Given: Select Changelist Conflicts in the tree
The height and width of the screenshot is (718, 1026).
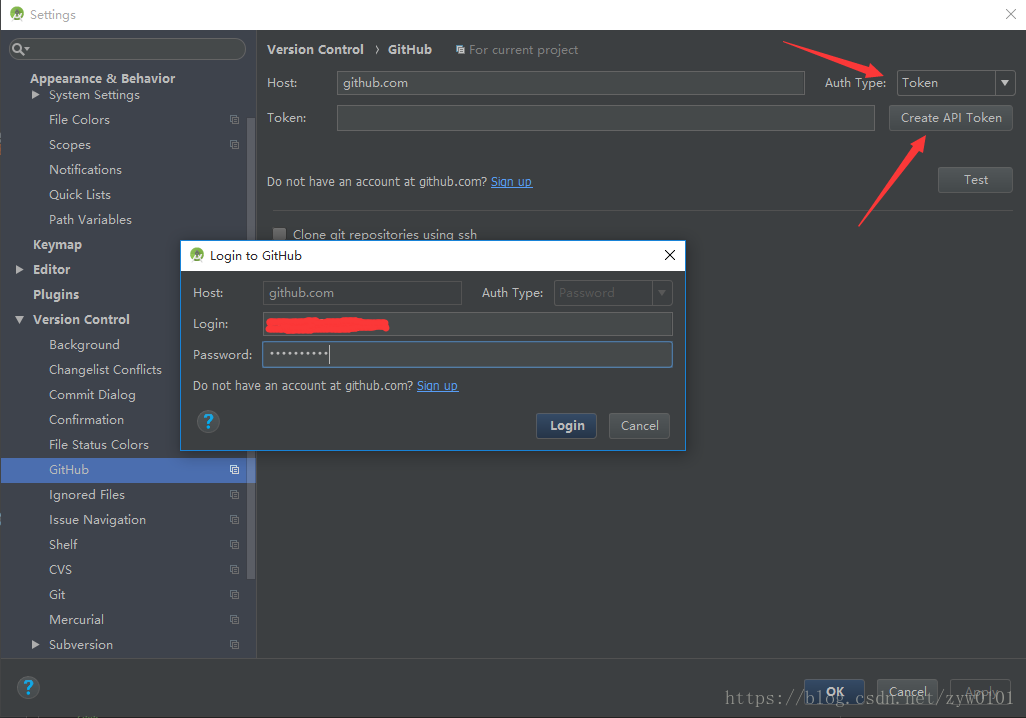Looking at the screenshot, I should (105, 370).
